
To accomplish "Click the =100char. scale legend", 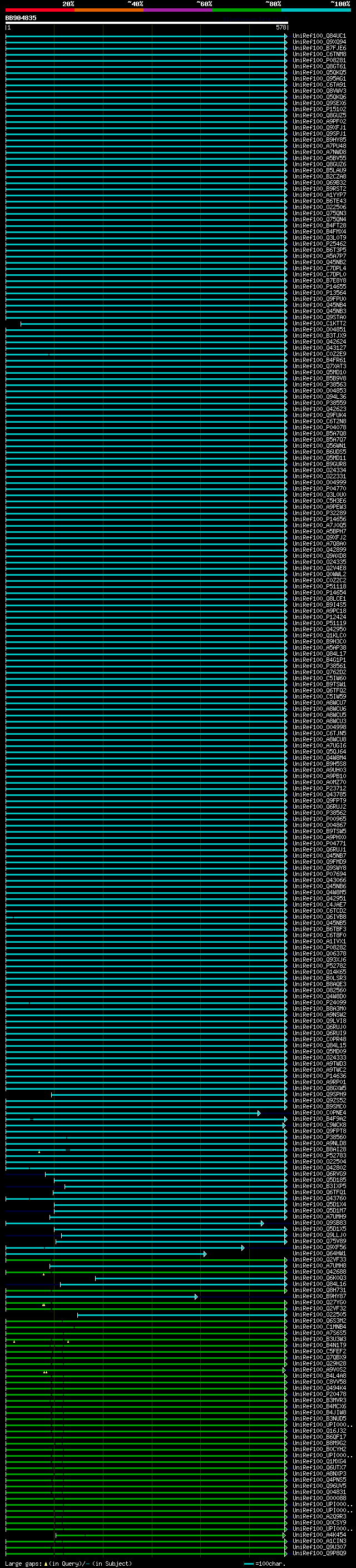I will (x=264, y=1563).
